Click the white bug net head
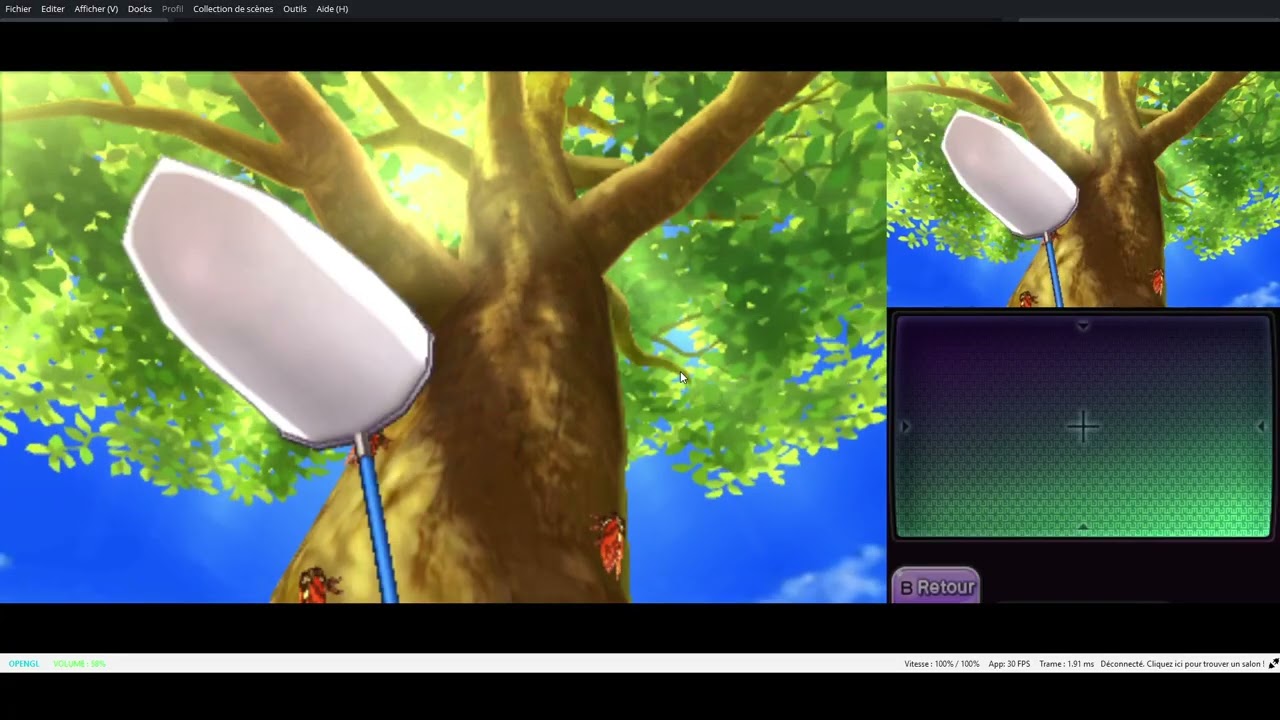 [x=278, y=303]
